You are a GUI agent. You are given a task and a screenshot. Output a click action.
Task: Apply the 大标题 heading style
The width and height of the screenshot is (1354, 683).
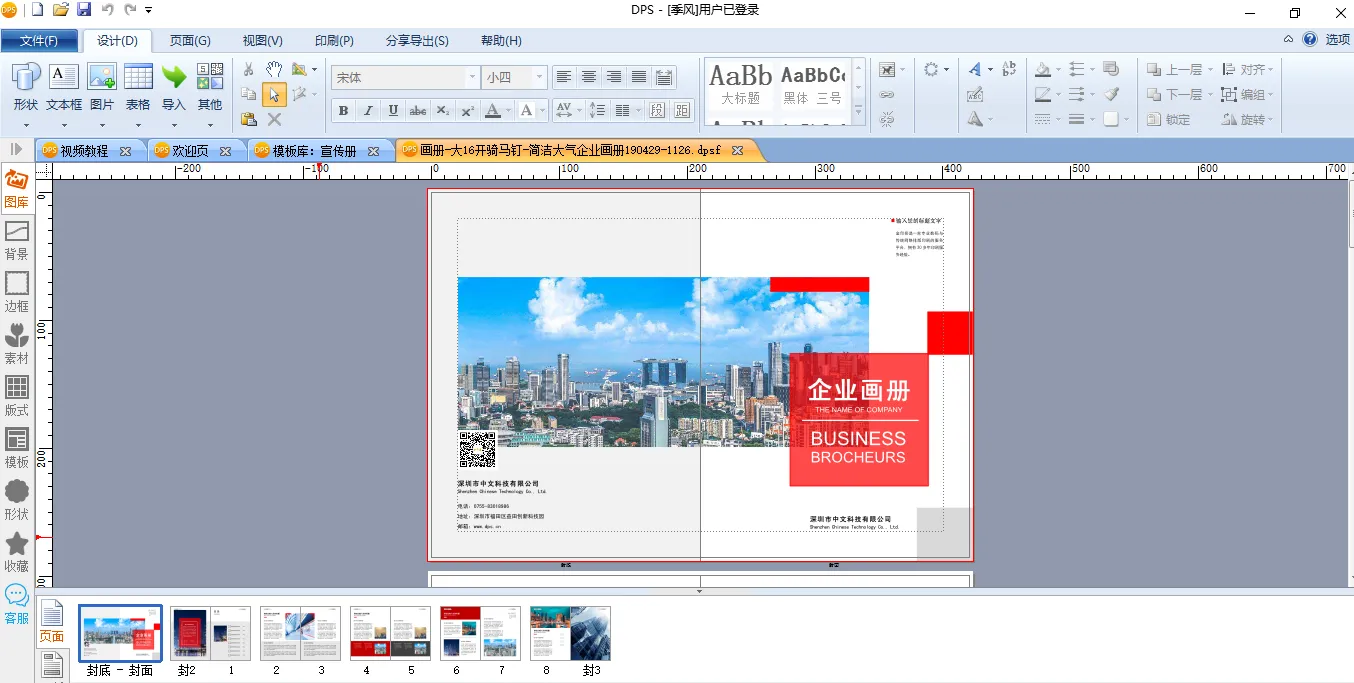[x=740, y=85]
